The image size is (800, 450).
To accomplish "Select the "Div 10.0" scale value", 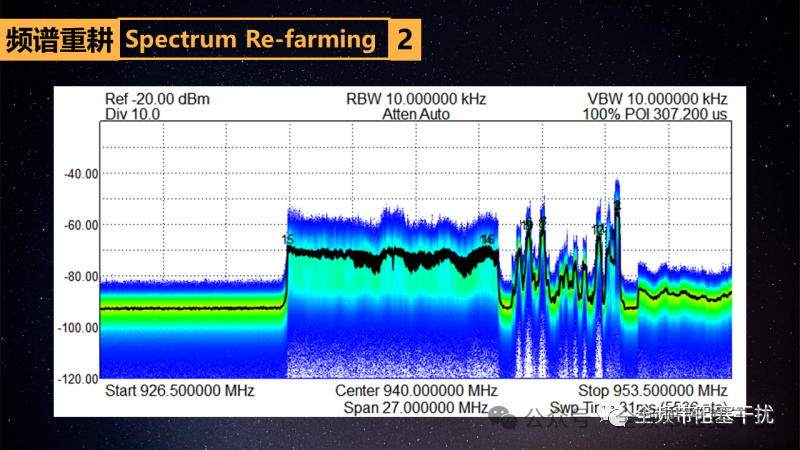I will 132,114.
